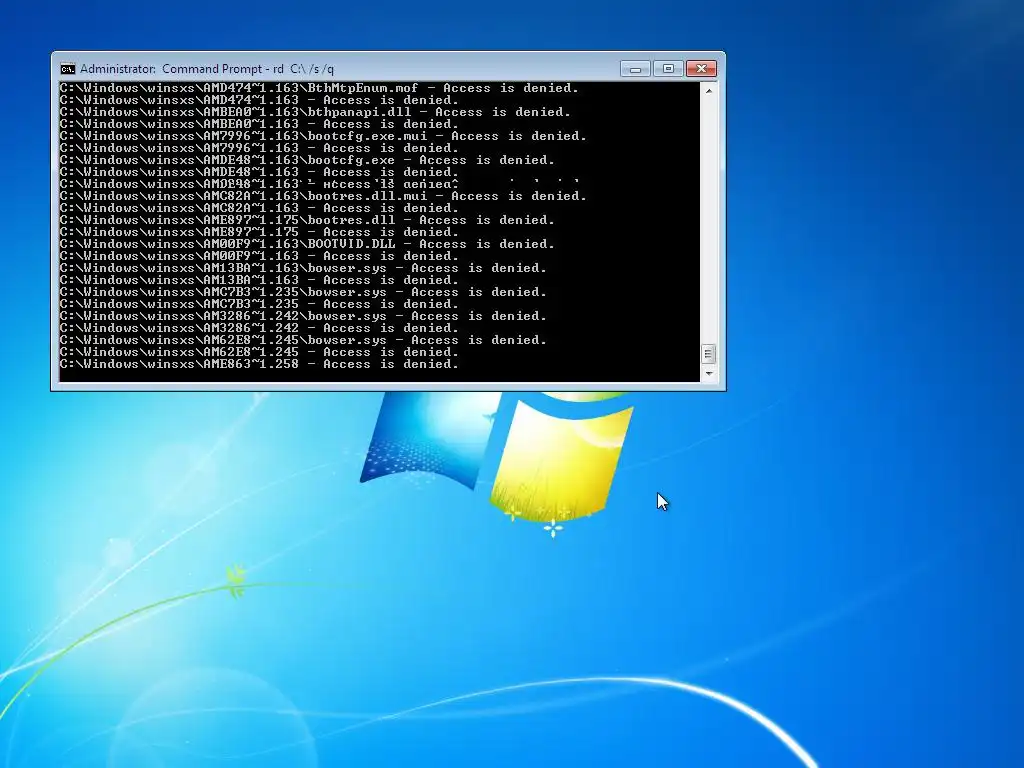Click the scroll thumb in the console scrollbar
1024x768 pixels.
(x=709, y=354)
